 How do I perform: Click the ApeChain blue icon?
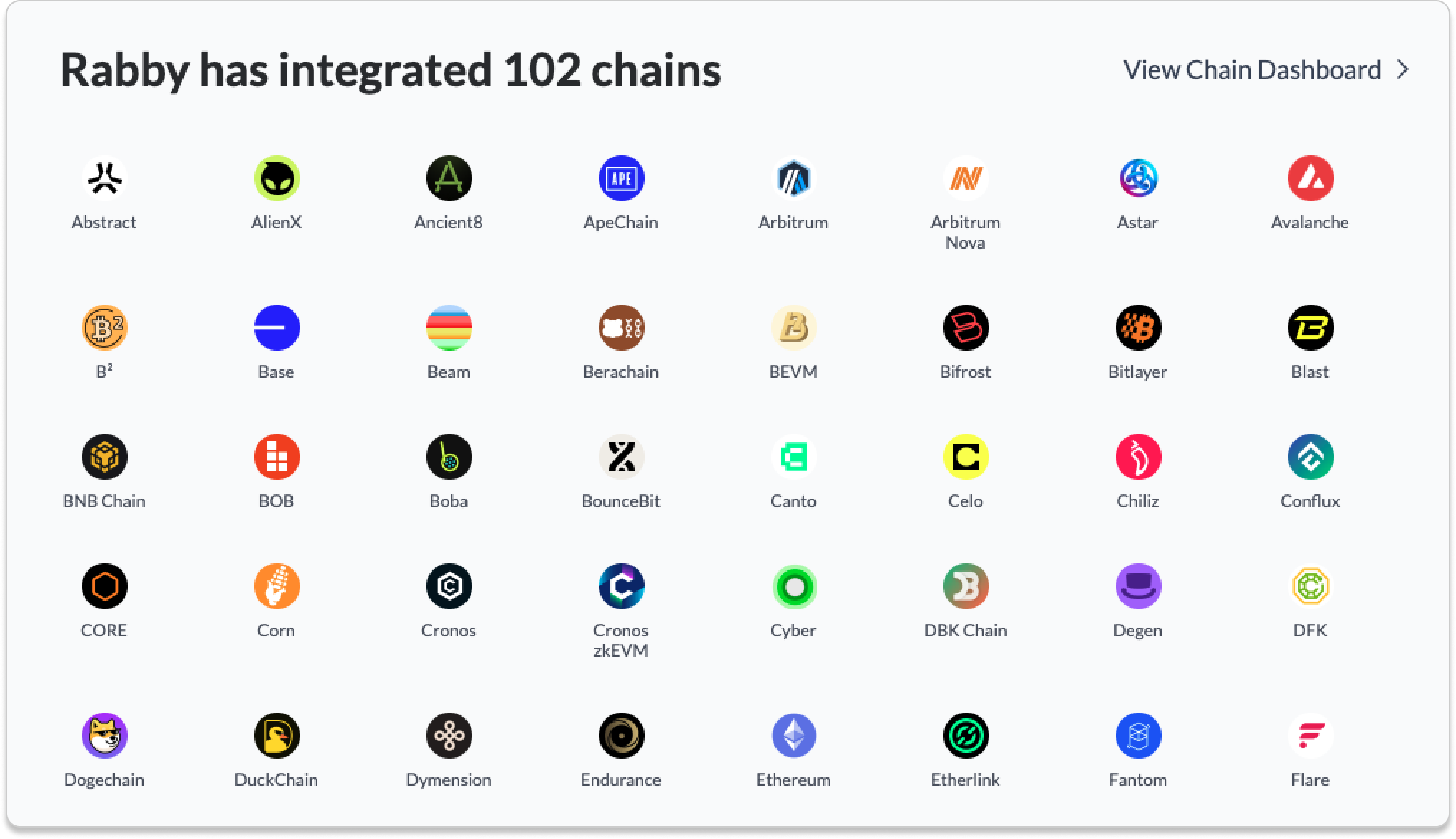[x=621, y=178]
